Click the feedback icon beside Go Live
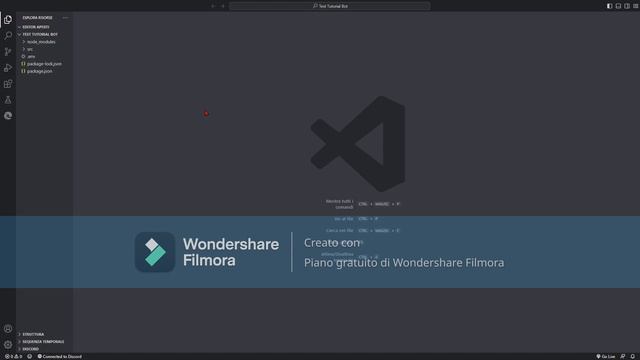The image size is (640, 360). tap(623, 356)
